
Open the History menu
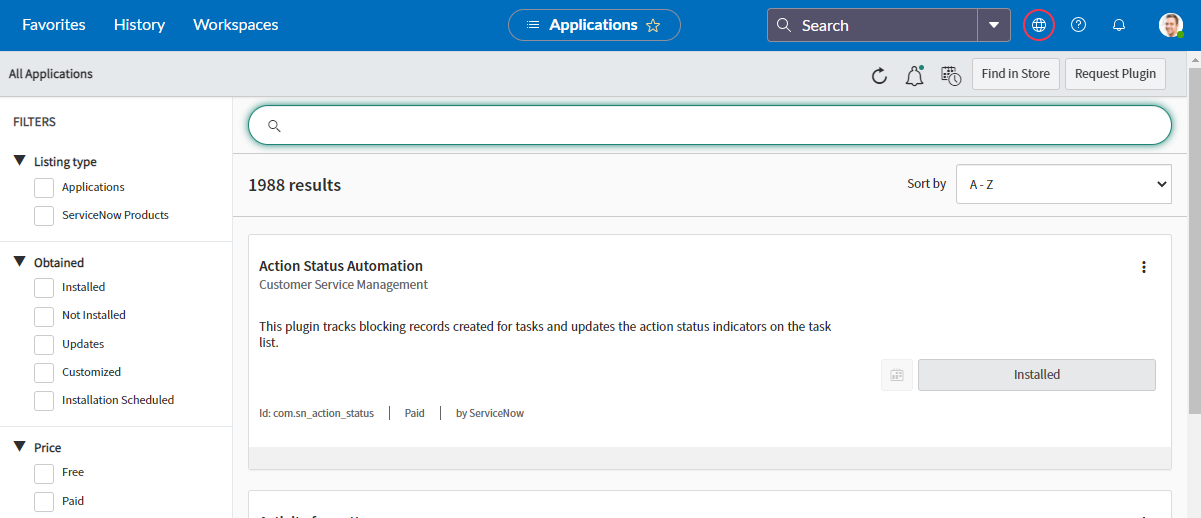(x=139, y=25)
